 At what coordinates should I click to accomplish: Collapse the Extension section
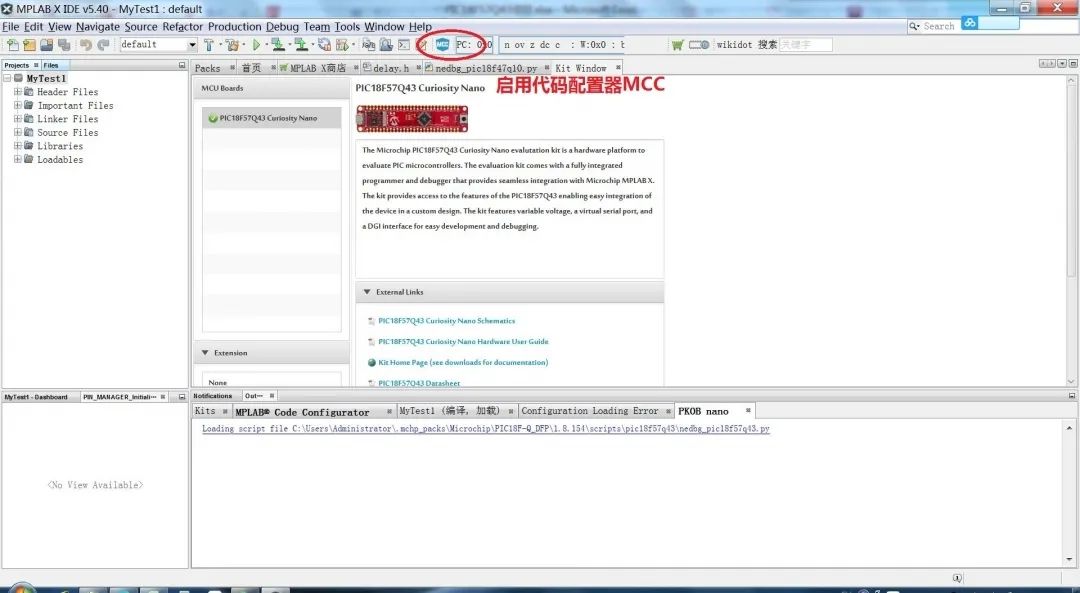pyautogui.click(x=205, y=353)
